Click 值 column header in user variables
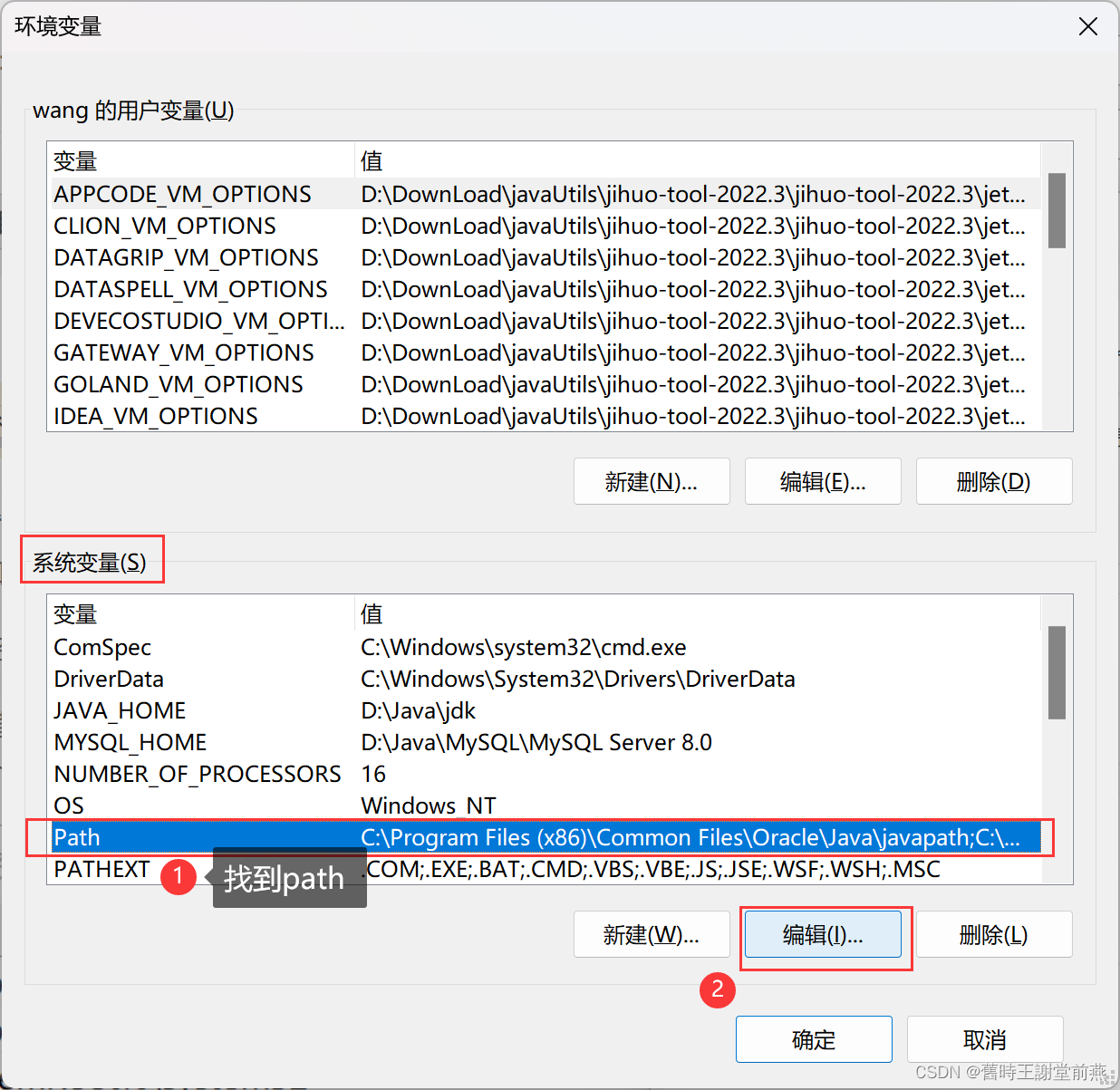Image resolution: width=1120 pixels, height=1090 pixels. click(698, 161)
